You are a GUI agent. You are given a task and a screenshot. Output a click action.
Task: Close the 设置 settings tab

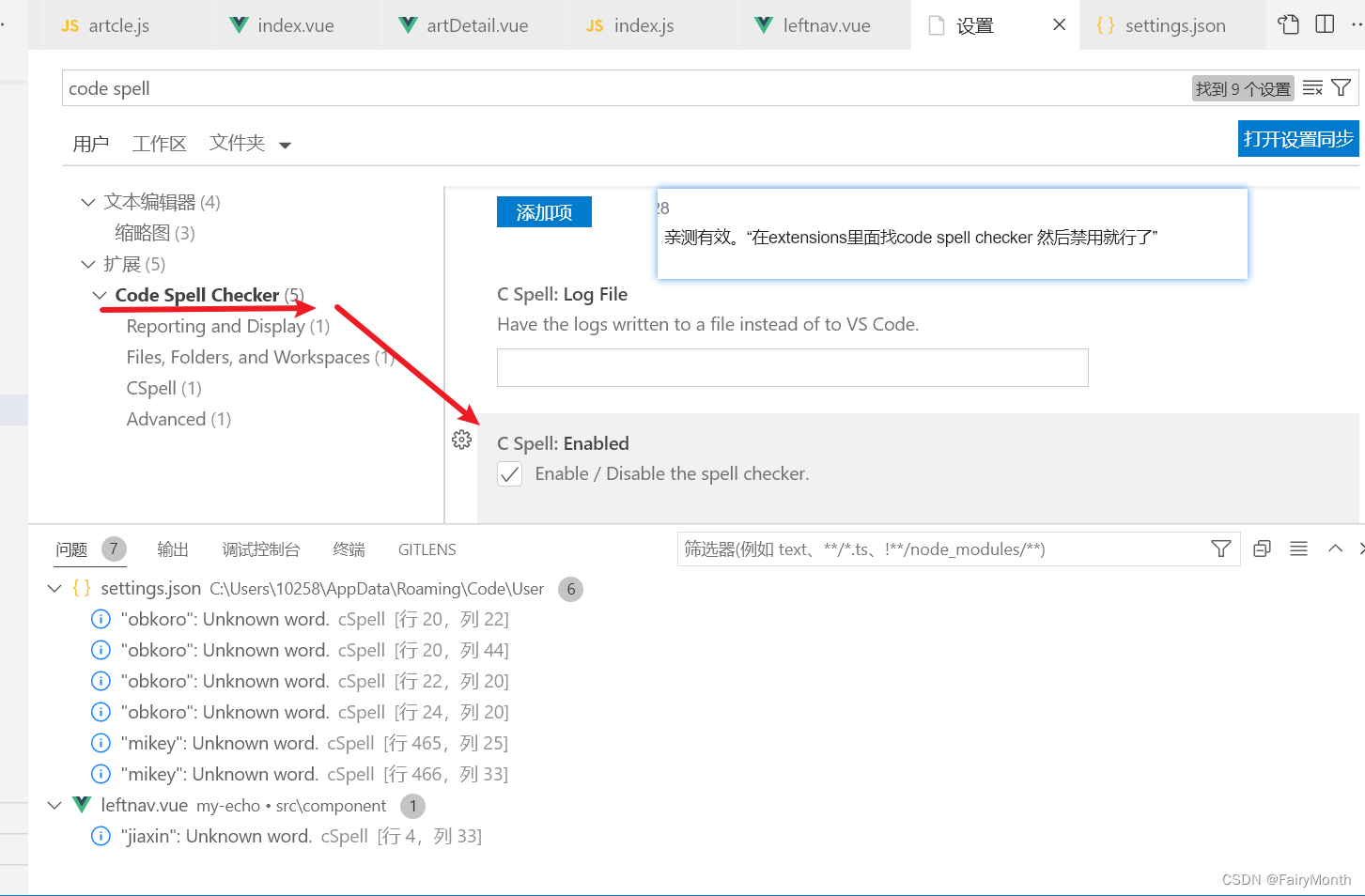point(1060,24)
